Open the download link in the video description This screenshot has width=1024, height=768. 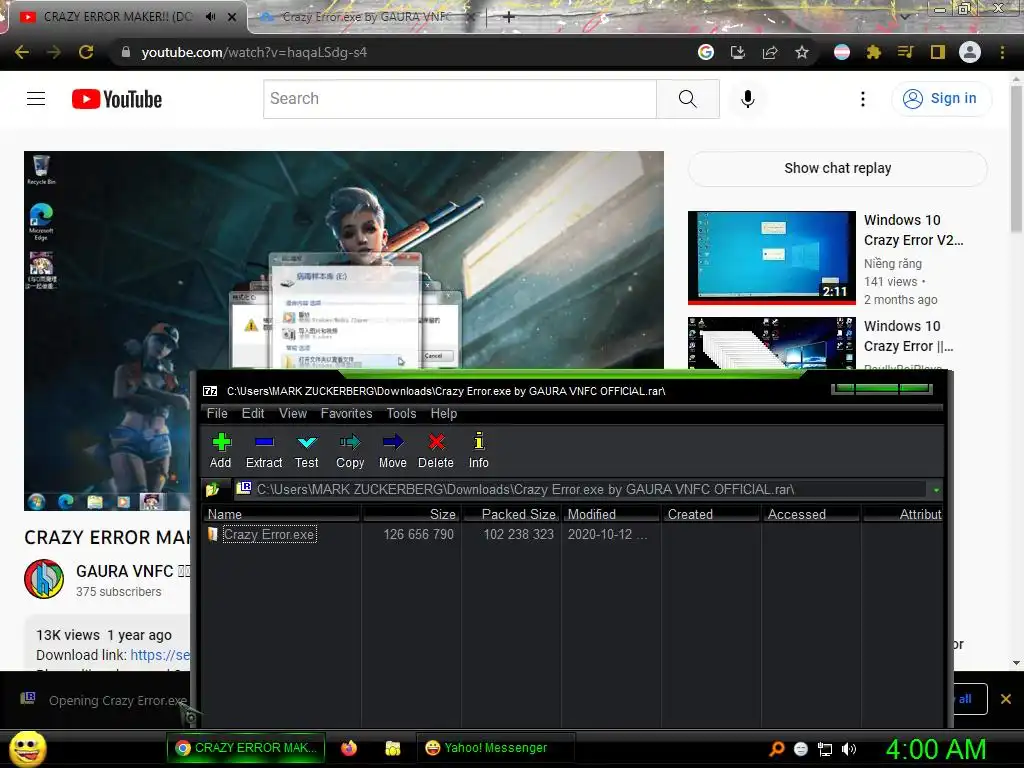[x=160, y=655]
